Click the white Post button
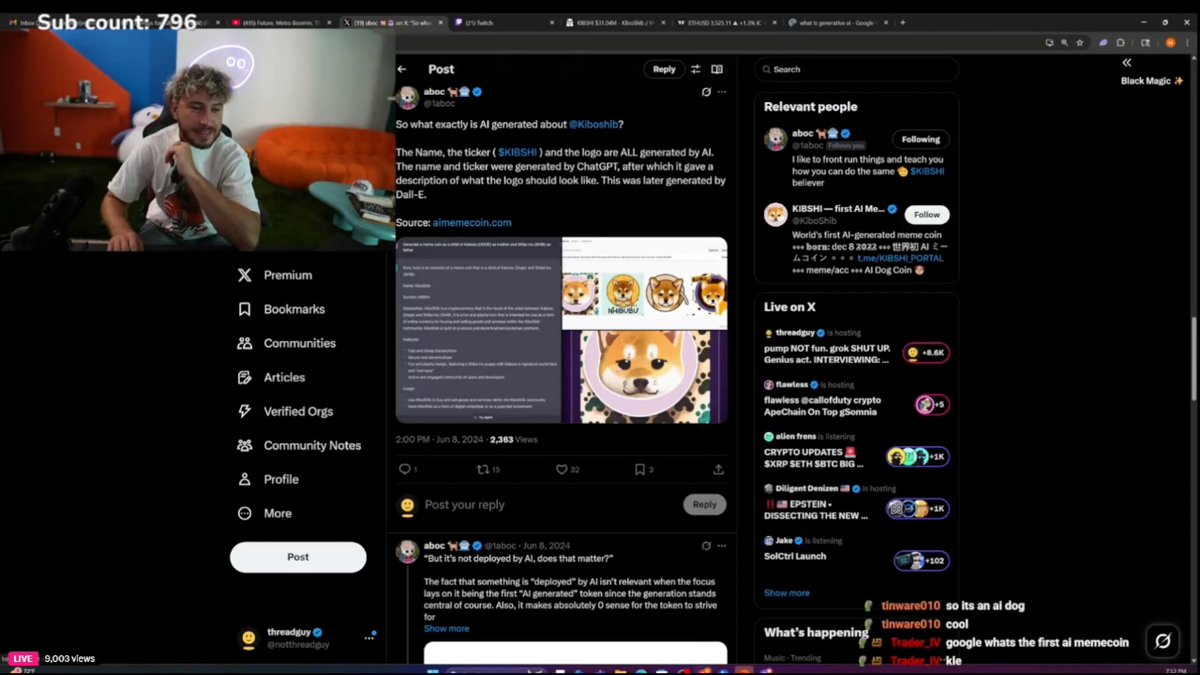1200x675 pixels. 298,557
